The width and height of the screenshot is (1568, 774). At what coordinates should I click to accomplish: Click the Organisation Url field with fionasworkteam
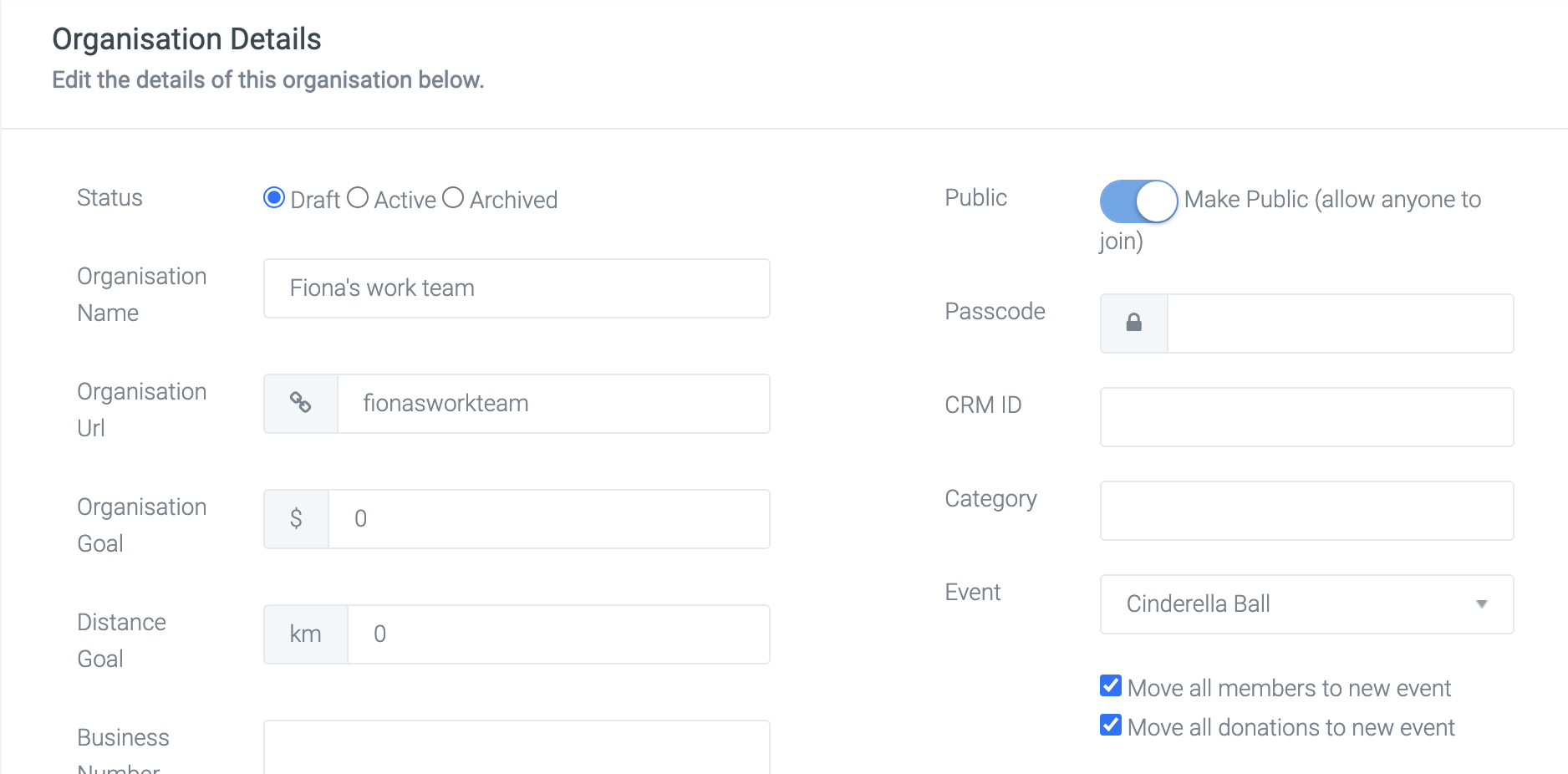coord(553,403)
